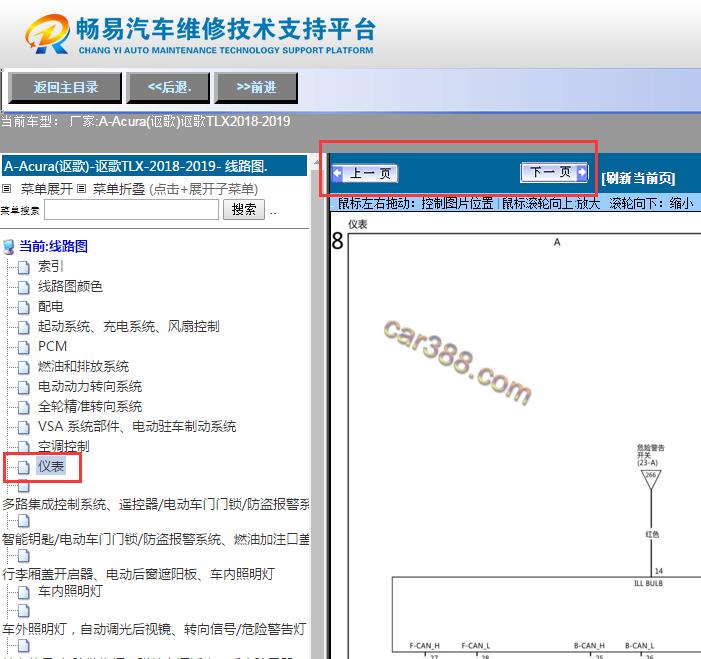
Task: Open the 电动动力转向系统 tree item
Action: pyautogui.click(x=90, y=386)
